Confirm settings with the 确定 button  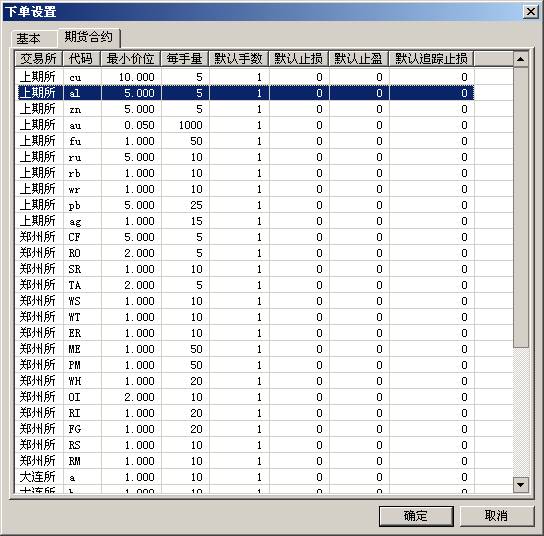pos(416,516)
